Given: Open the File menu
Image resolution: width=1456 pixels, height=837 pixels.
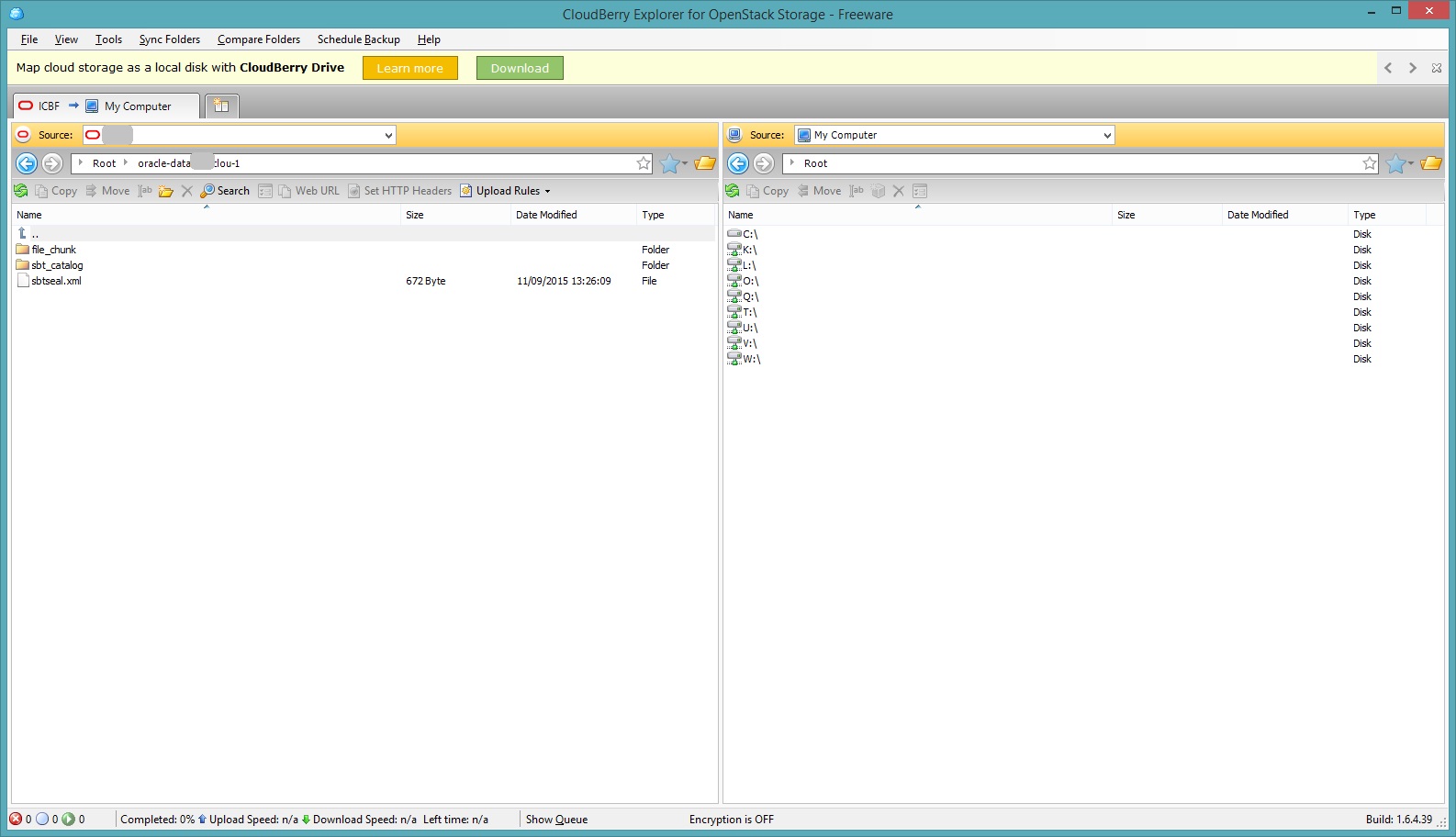Looking at the screenshot, I should [29, 39].
